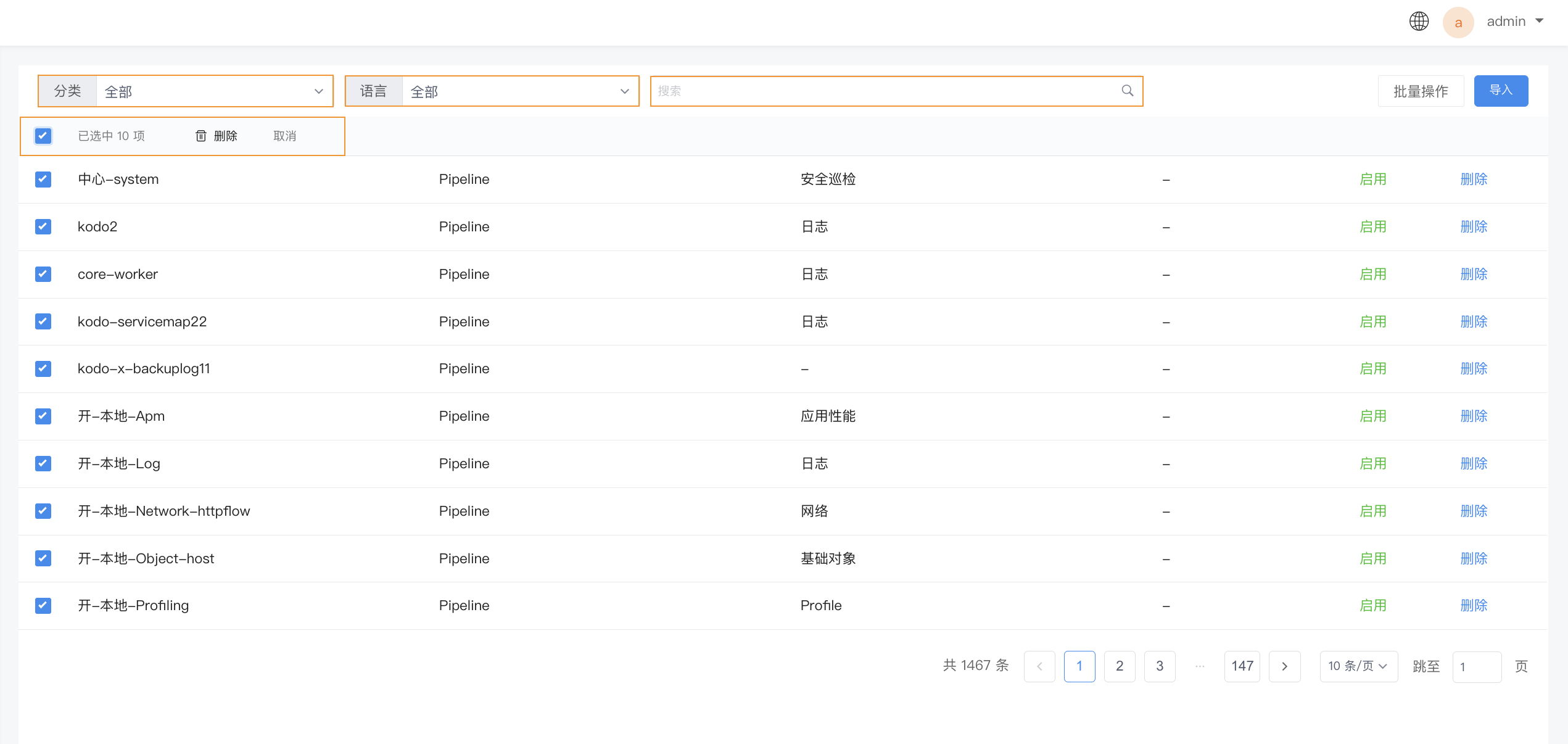Viewport: 1568px width, 744px height.
Task: Click 启用 for 开-本地-Object-host row
Action: pyautogui.click(x=1373, y=558)
